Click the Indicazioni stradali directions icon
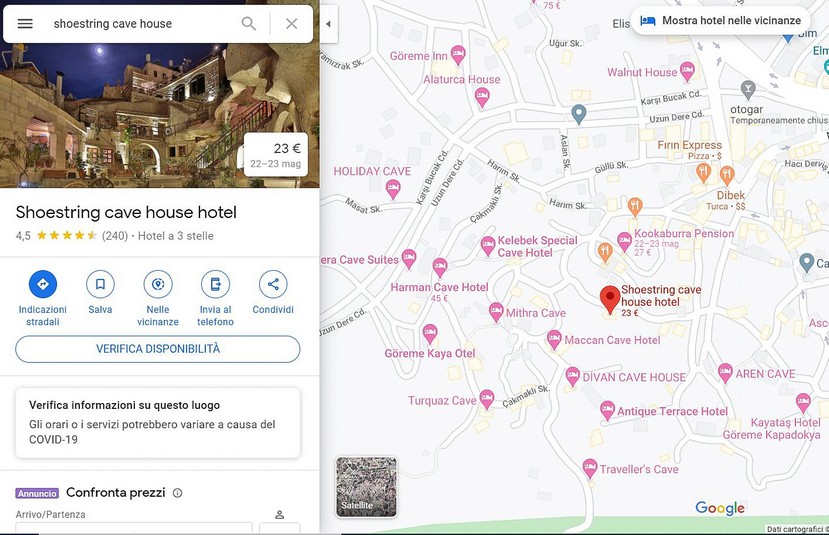Image resolution: width=829 pixels, height=535 pixels. coord(43,284)
